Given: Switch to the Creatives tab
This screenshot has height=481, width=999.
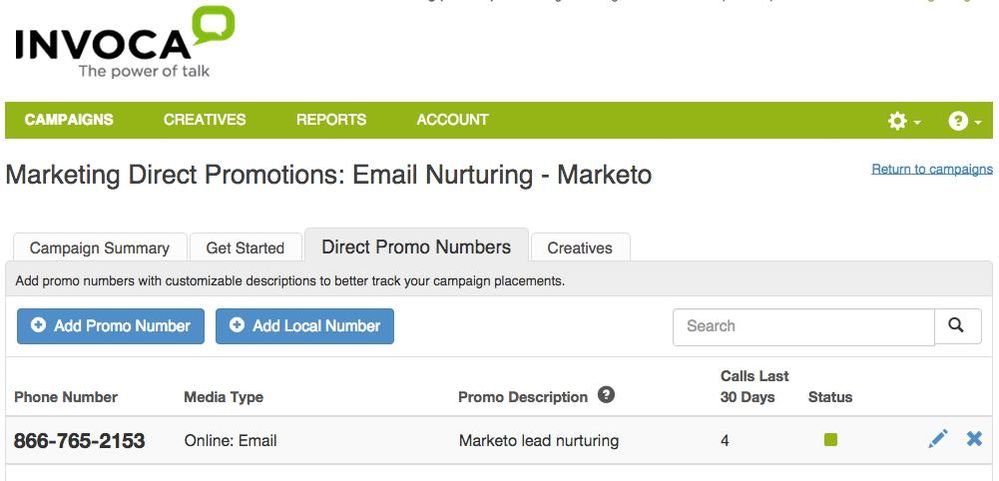Looking at the screenshot, I should [580, 248].
